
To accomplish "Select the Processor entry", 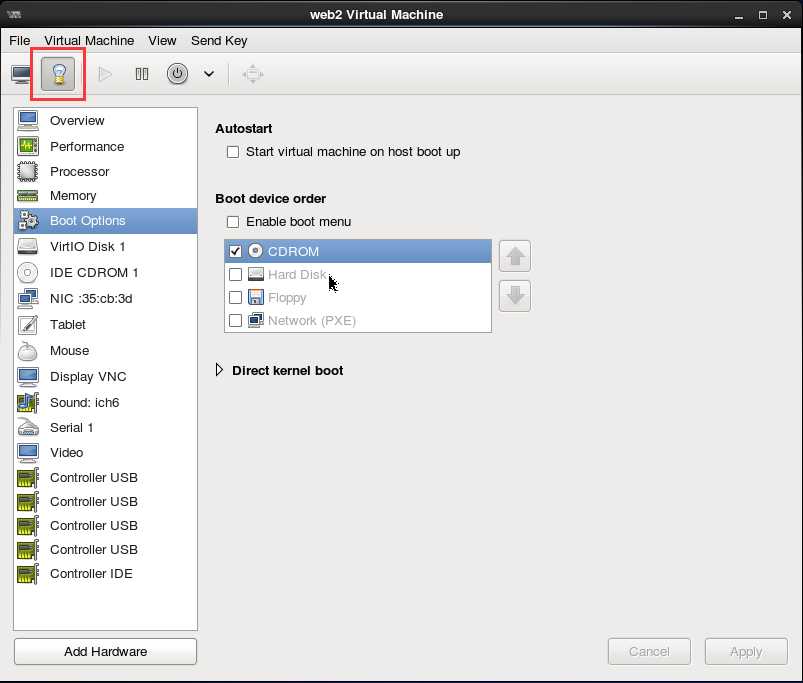I will [x=105, y=172].
